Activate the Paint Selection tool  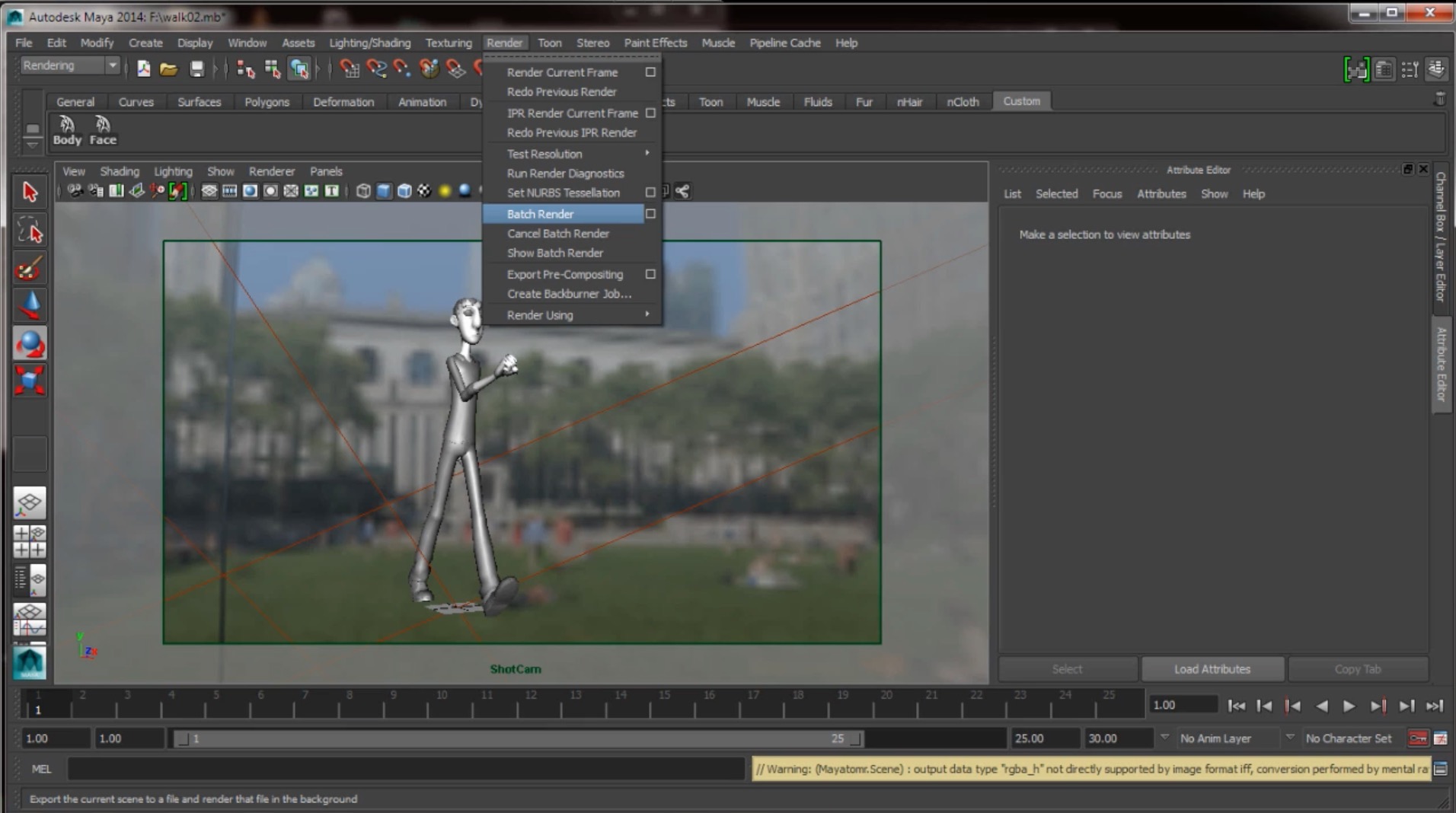pyautogui.click(x=30, y=269)
